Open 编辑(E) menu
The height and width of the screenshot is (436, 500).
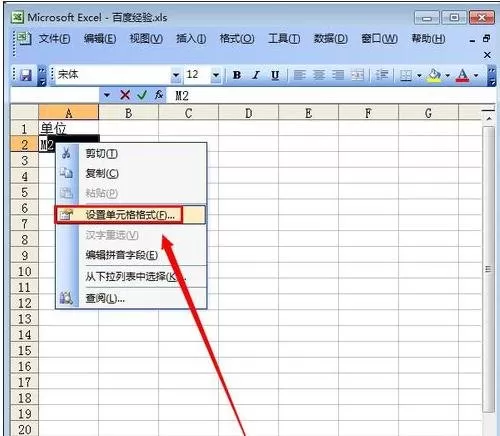[100, 39]
